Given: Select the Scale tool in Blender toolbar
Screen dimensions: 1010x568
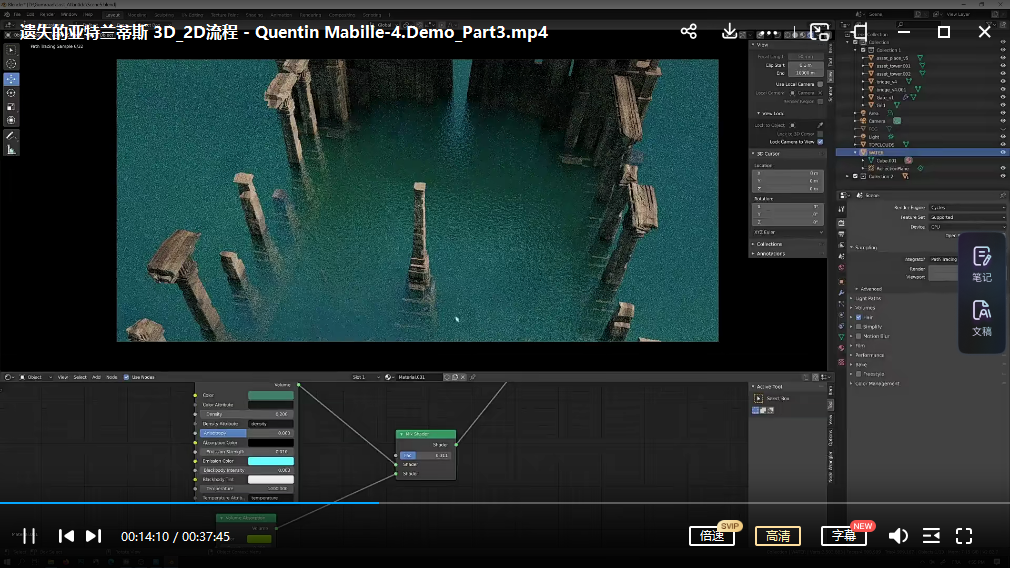Looking at the screenshot, I should (x=11, y=107).
